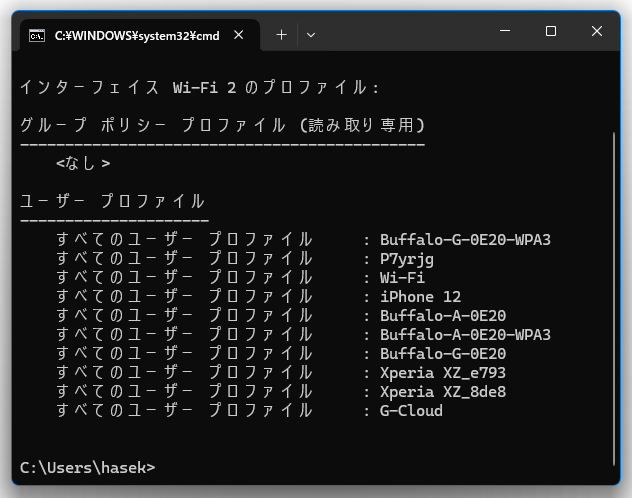Open a new terminal tab

(281, 35)
